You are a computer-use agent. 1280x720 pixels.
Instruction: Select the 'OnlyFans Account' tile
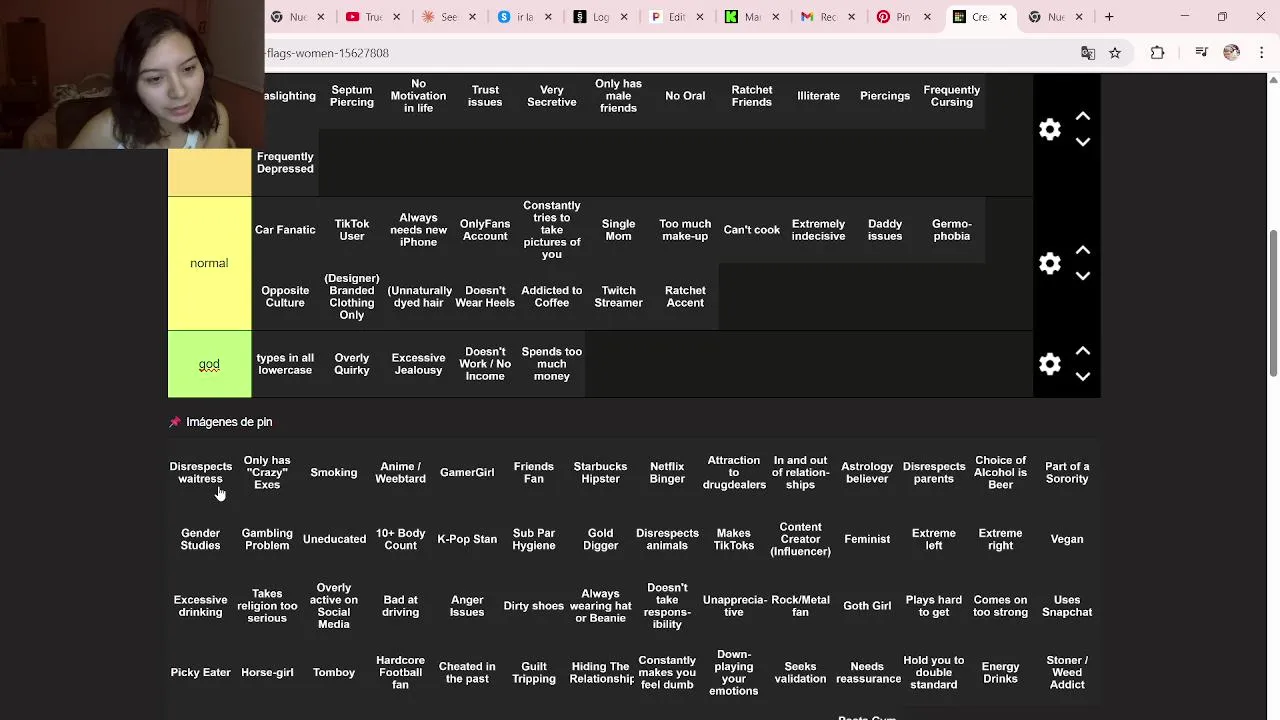[485, 230]
